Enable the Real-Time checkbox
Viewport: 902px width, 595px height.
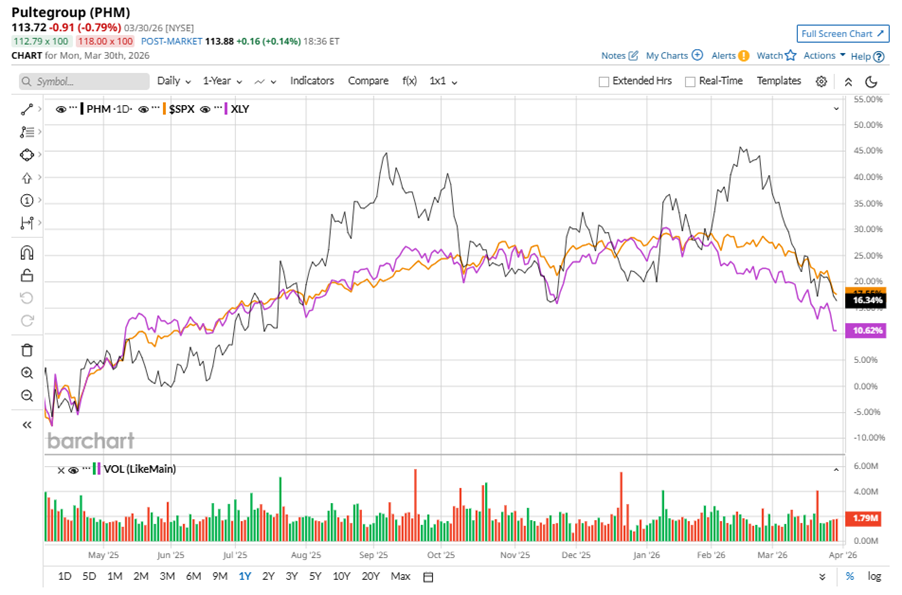pyautogui.click(x=690, y=82)
